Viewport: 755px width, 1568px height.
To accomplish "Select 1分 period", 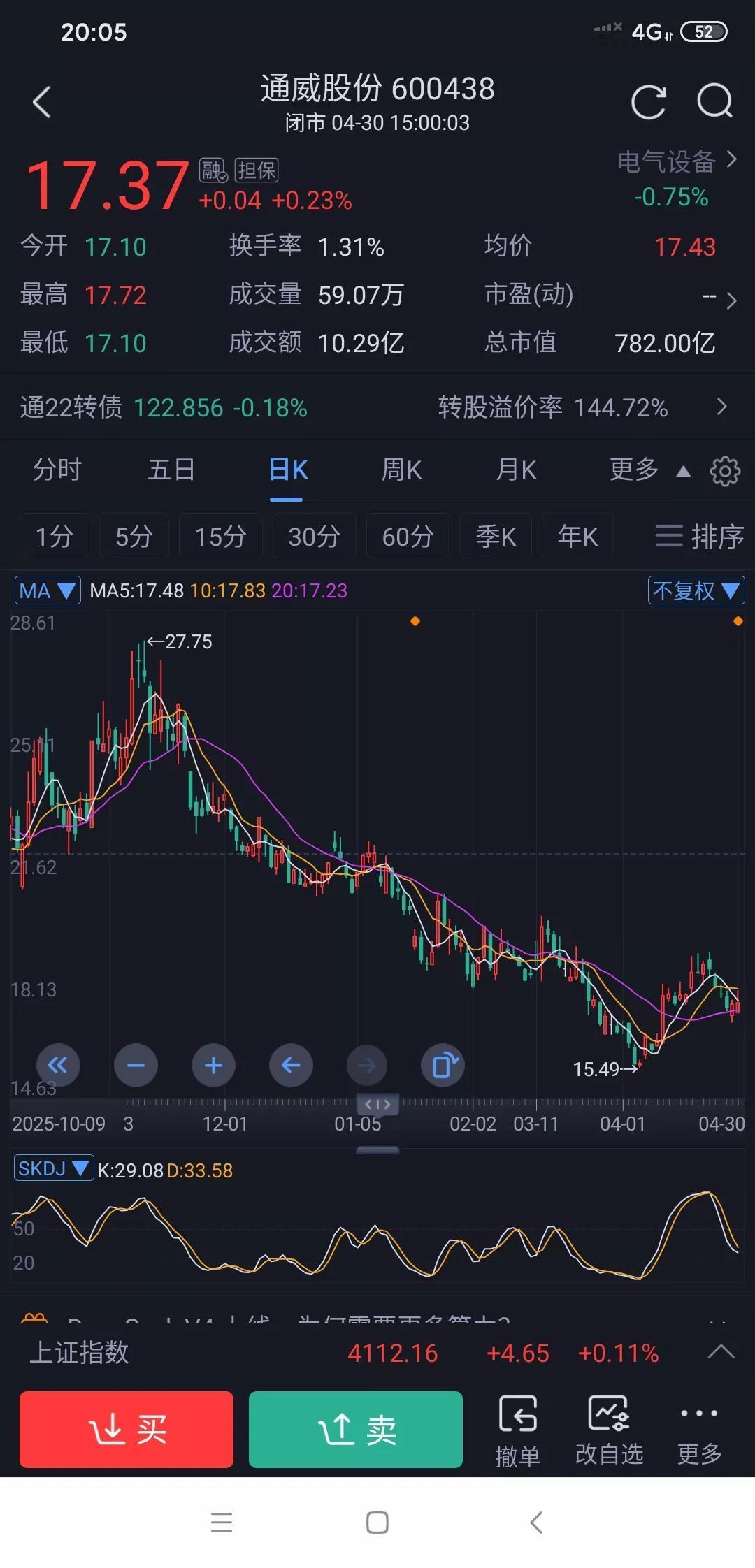I will click(x=55, y=536).
